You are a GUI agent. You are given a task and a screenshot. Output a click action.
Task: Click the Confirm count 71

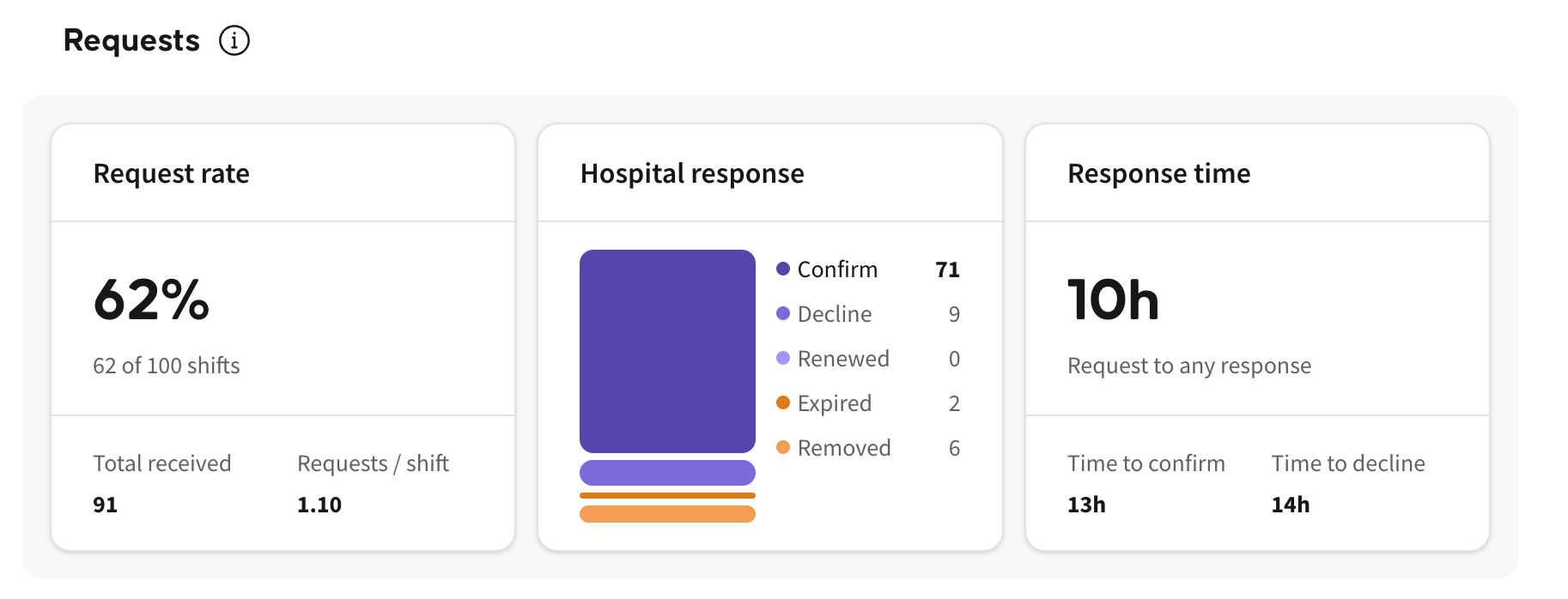947,269
